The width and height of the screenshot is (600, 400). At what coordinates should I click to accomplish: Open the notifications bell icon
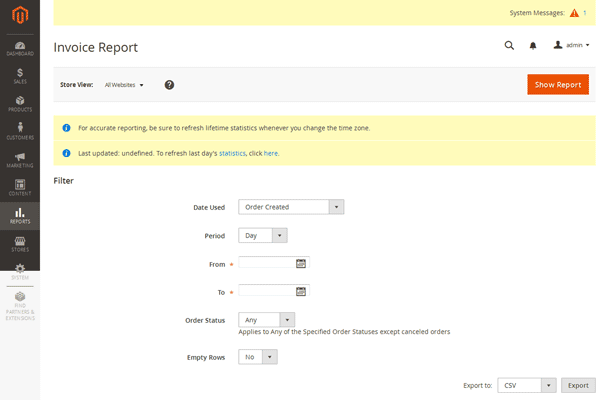point(533,46)
